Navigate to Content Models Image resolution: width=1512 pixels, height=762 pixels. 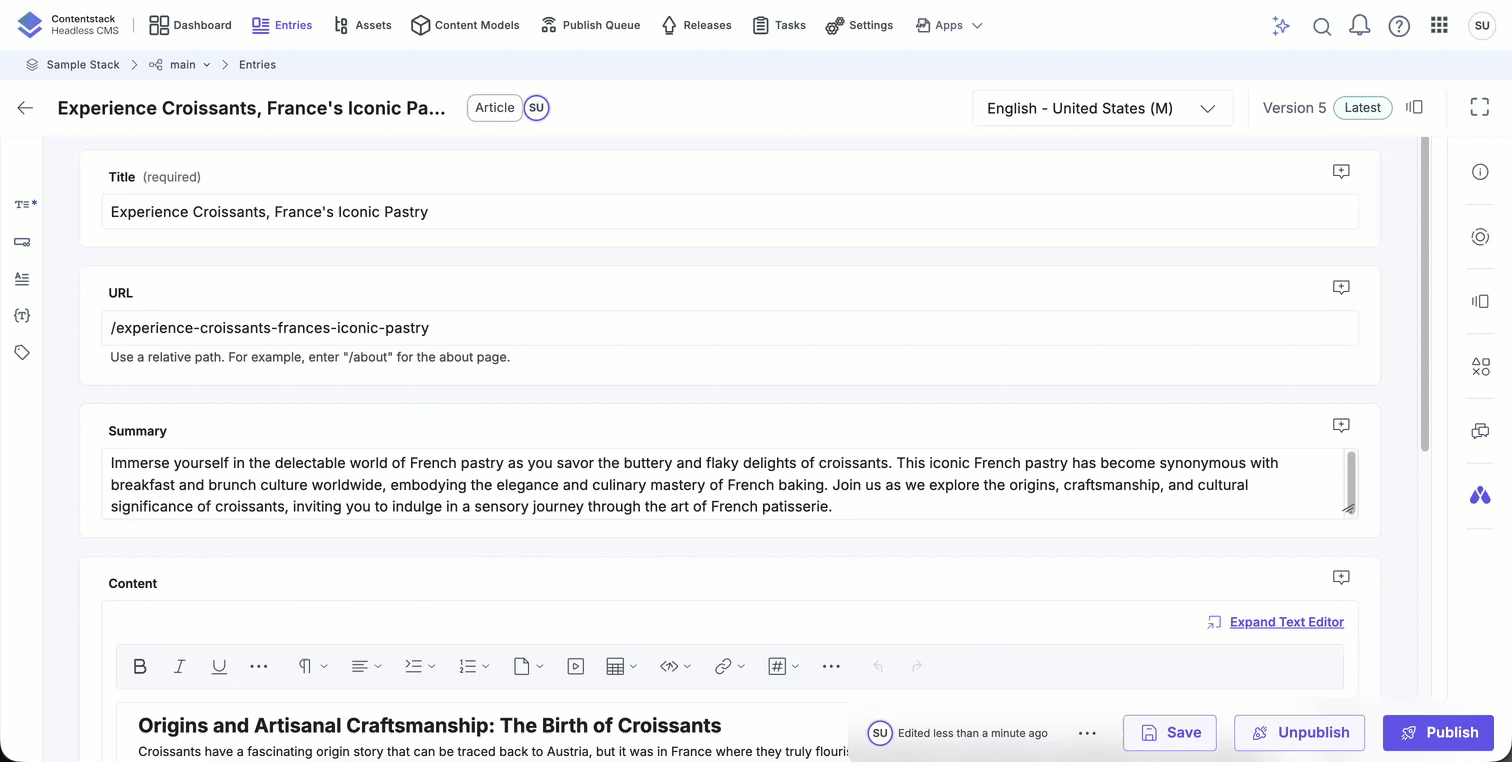point(465,25)
